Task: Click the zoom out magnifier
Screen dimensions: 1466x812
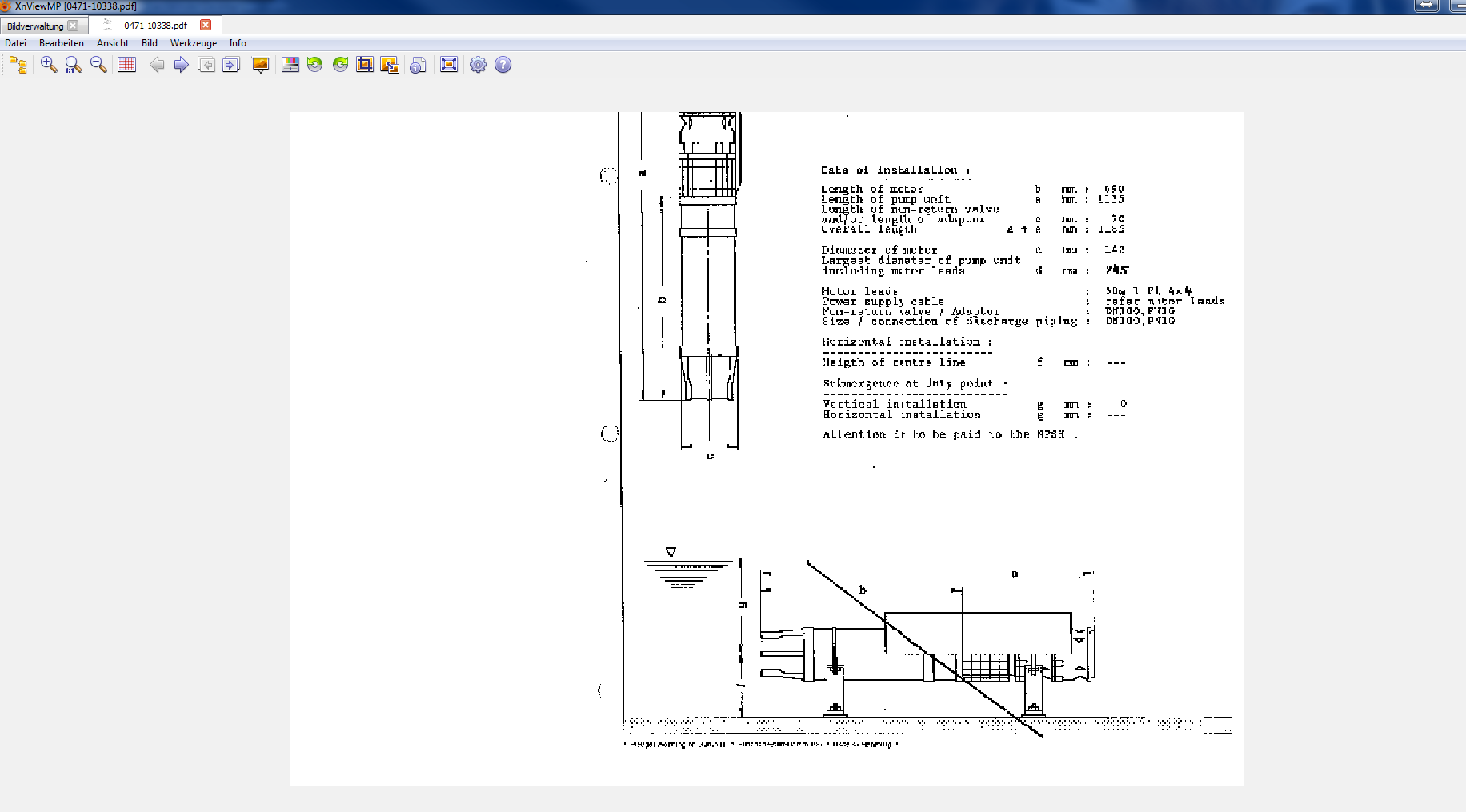Action: [98, 65]
